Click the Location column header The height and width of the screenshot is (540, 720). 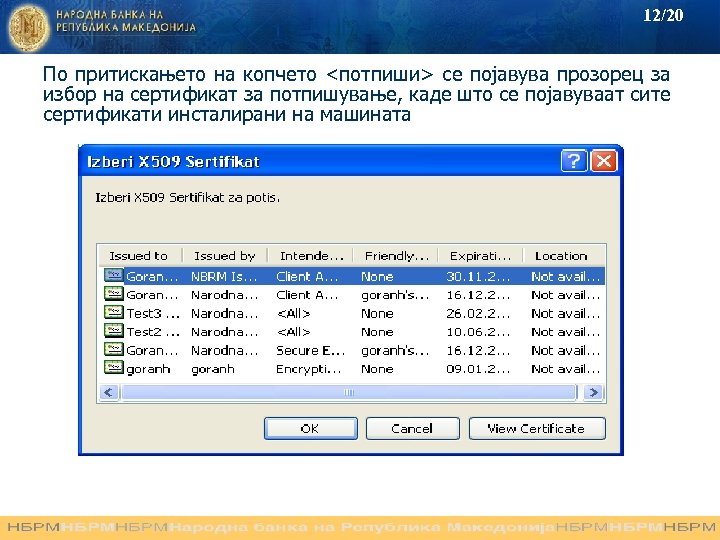click(564, 256)
